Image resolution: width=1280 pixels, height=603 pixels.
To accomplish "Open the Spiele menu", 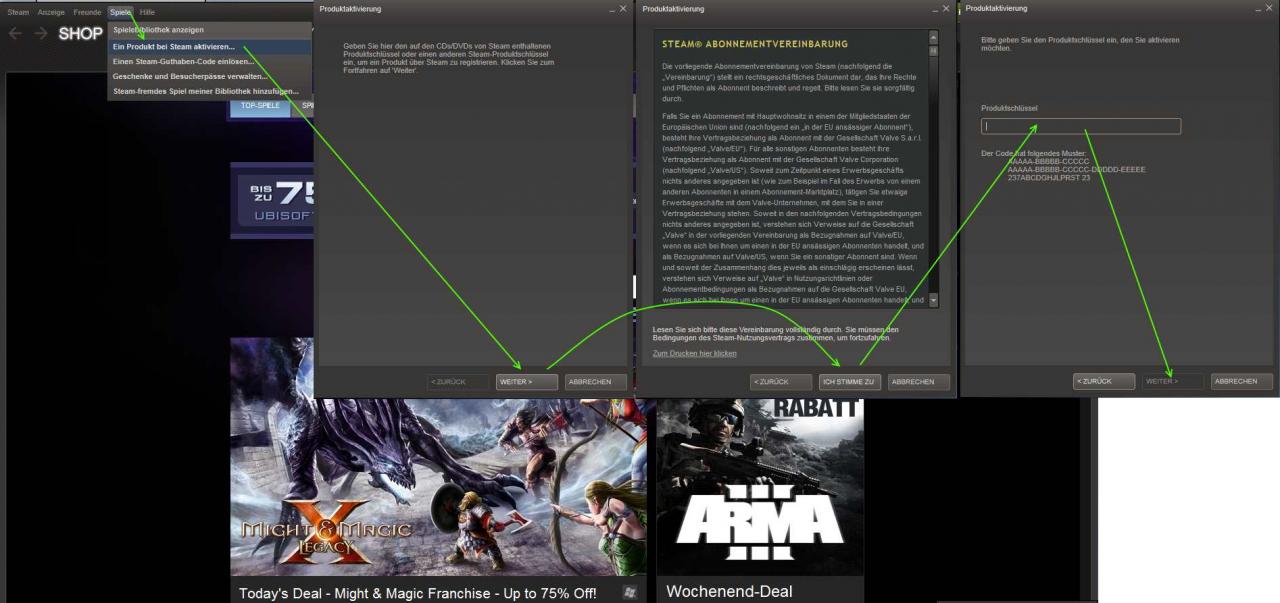I will (120, 11).
